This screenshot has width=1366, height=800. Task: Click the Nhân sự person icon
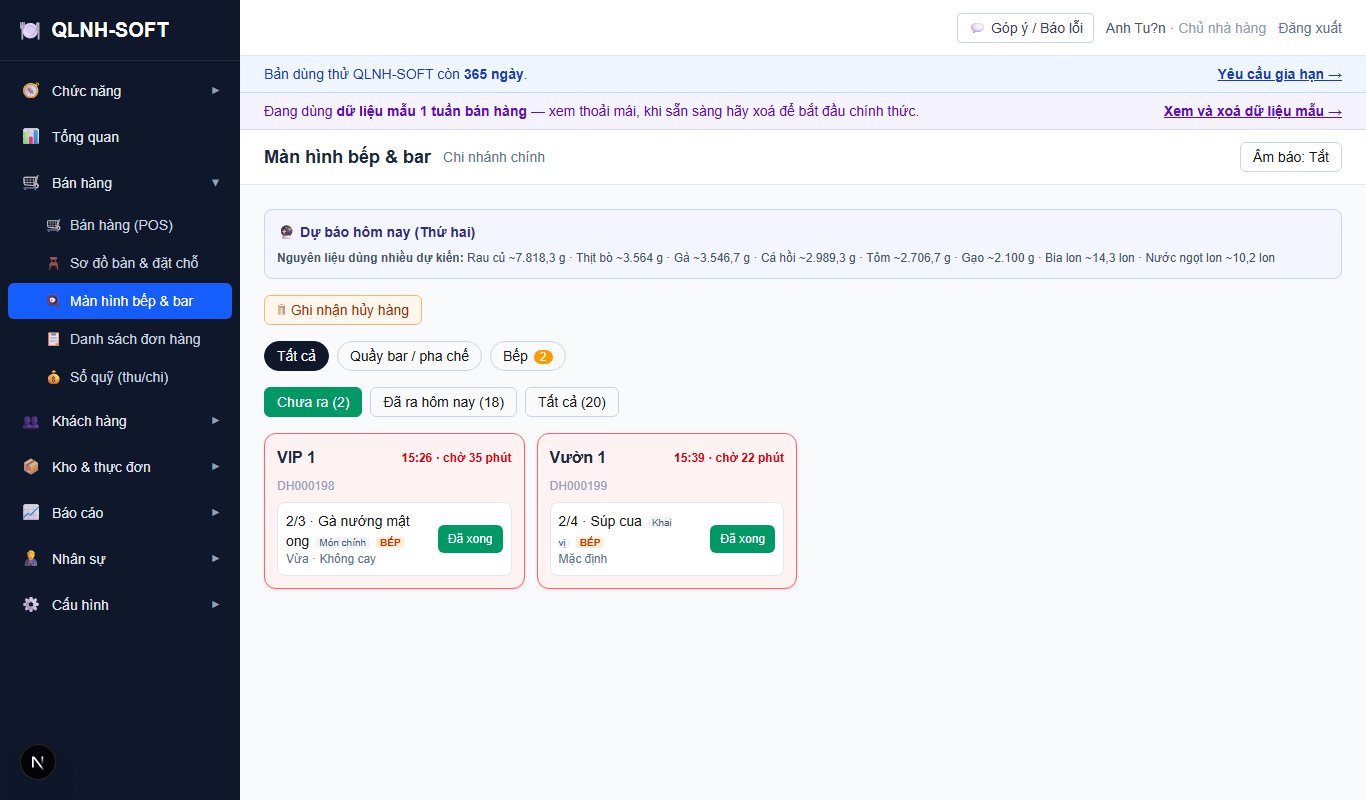coord(31,559)
